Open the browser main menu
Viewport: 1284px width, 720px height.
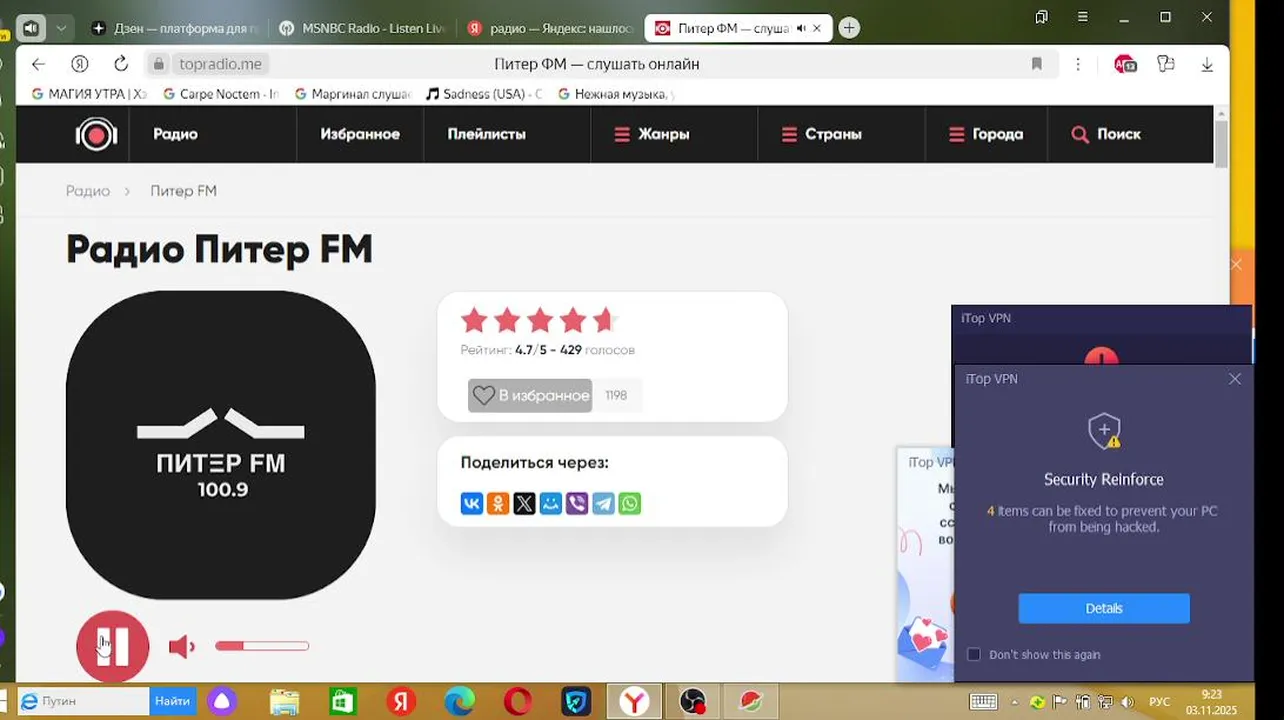(x=1083, y=17)
